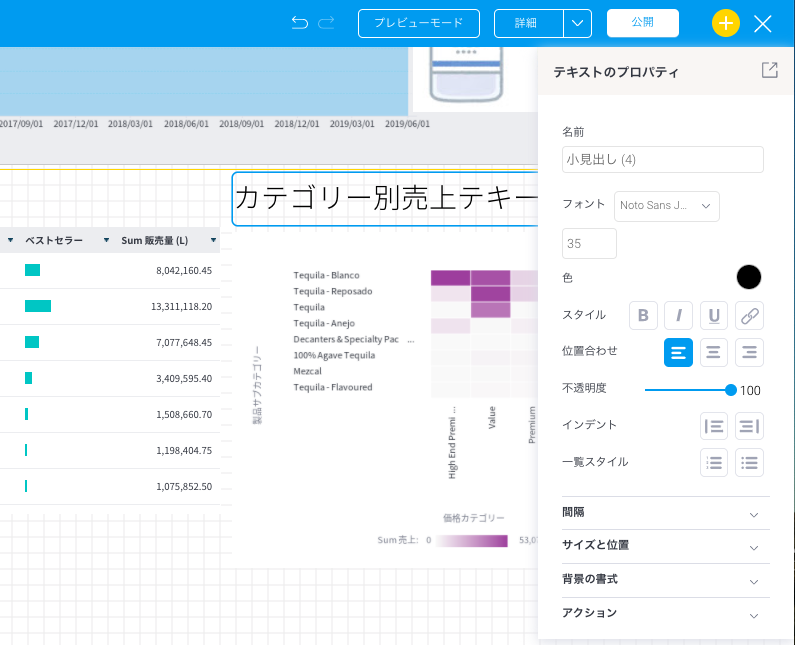The width and height of the screenshot is (795, 645).
Task: Pop out the text properties panel
Action: coord(769,71)
